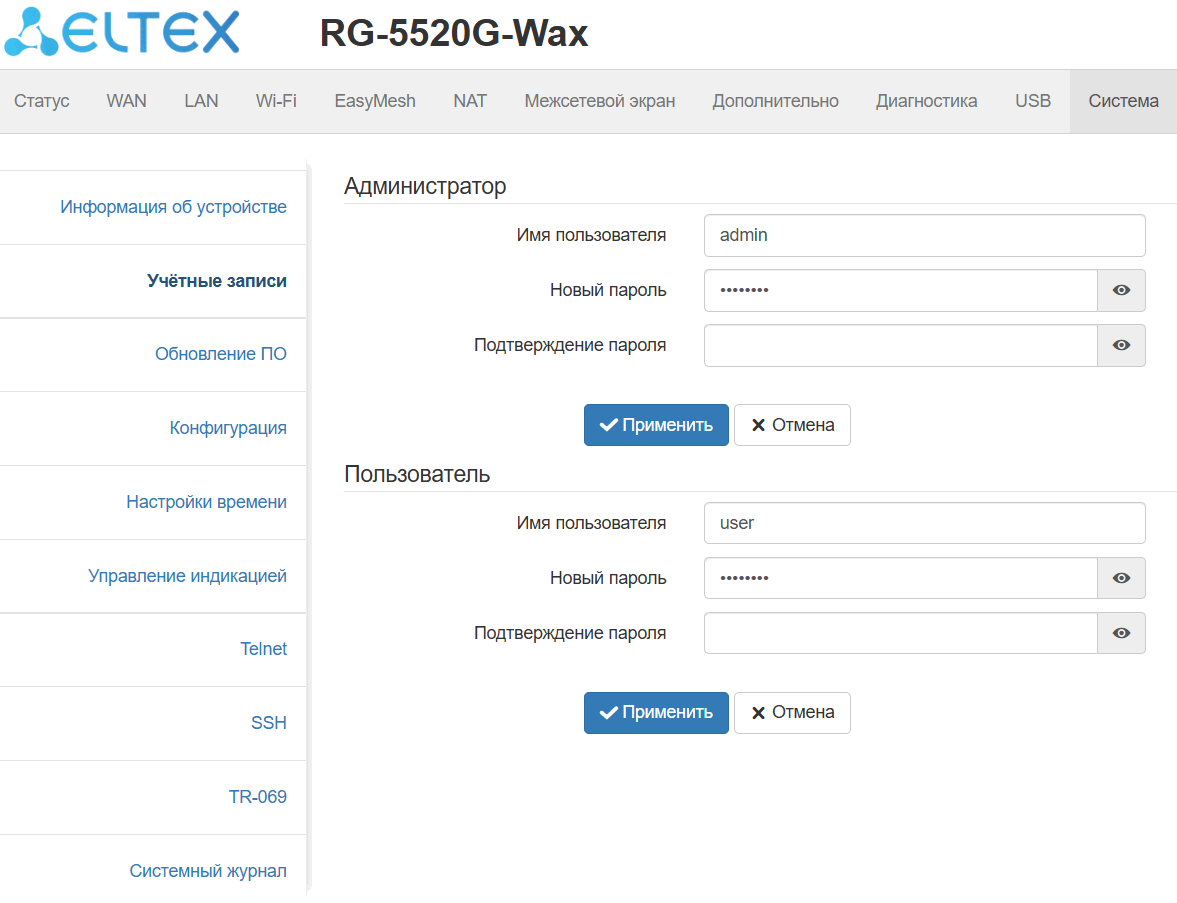Open the EasyMesh tab
This screenshot has width=1177, height=903.
coord(375,101)
